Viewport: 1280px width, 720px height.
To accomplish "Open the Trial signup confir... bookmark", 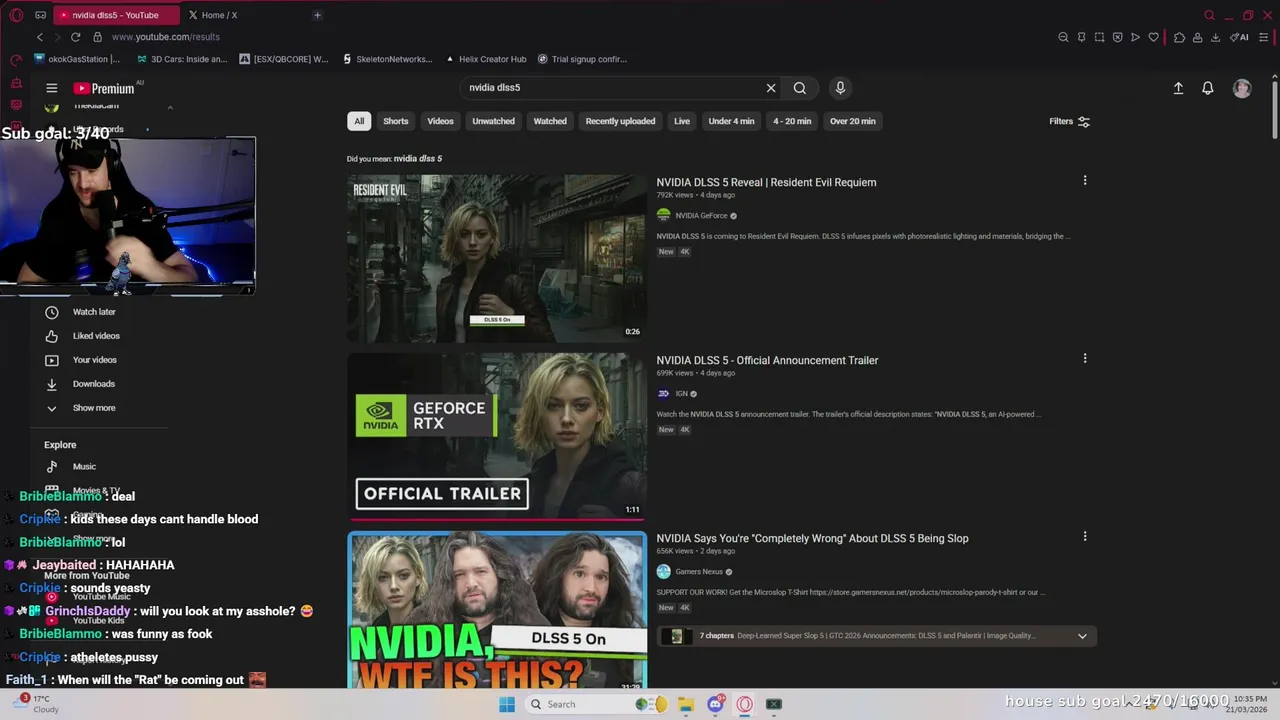I will coord(582,59).
